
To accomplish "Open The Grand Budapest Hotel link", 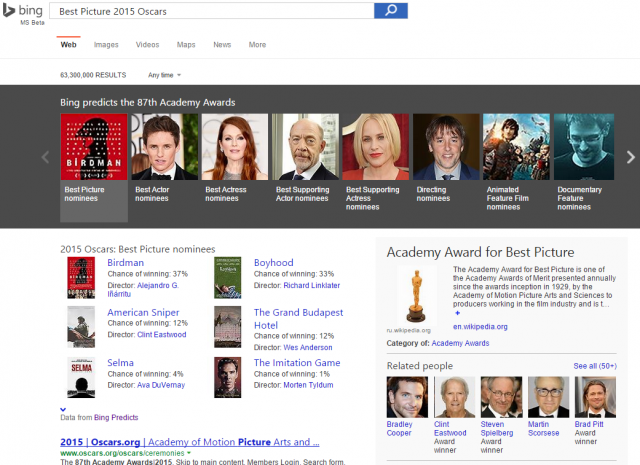I will tap(298, 319).
